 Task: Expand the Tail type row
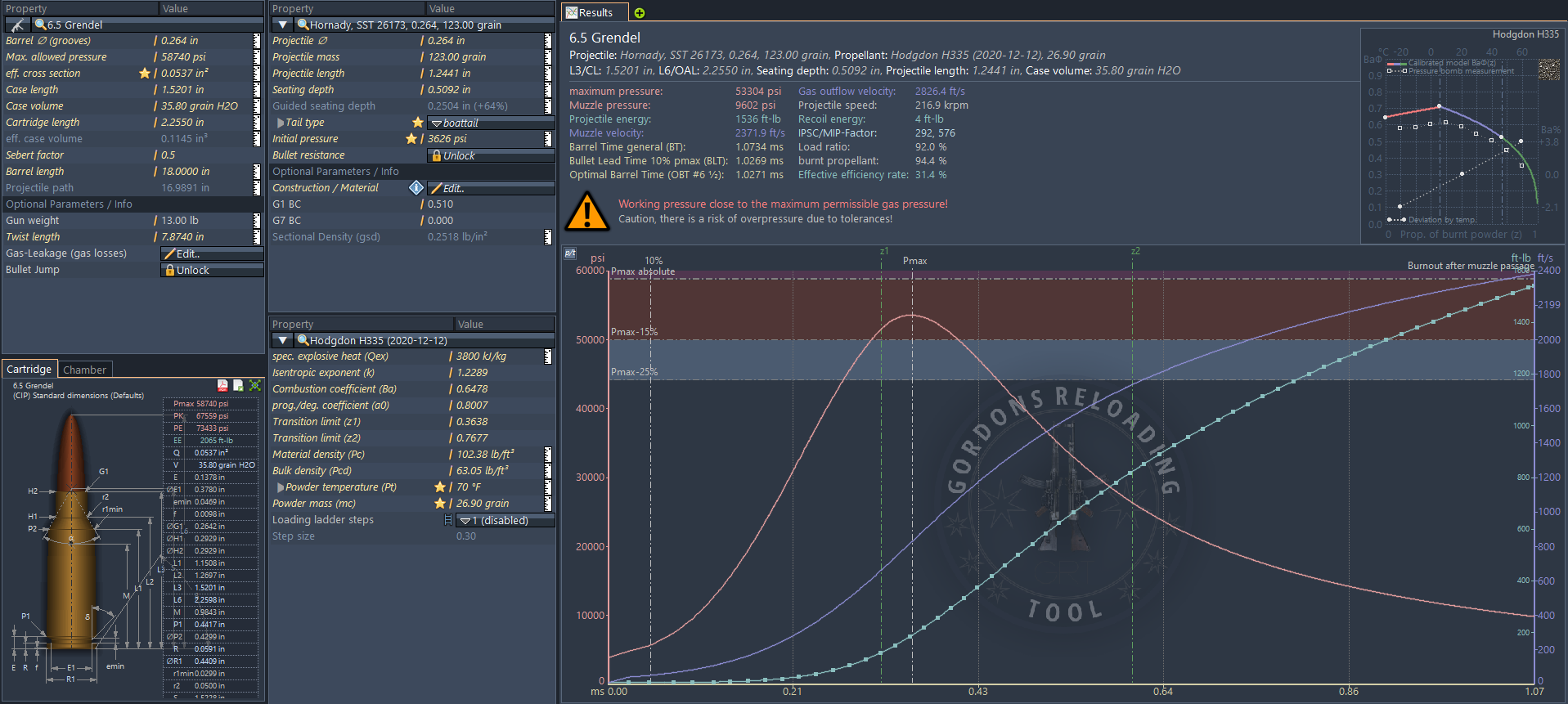tap(281, 123)
